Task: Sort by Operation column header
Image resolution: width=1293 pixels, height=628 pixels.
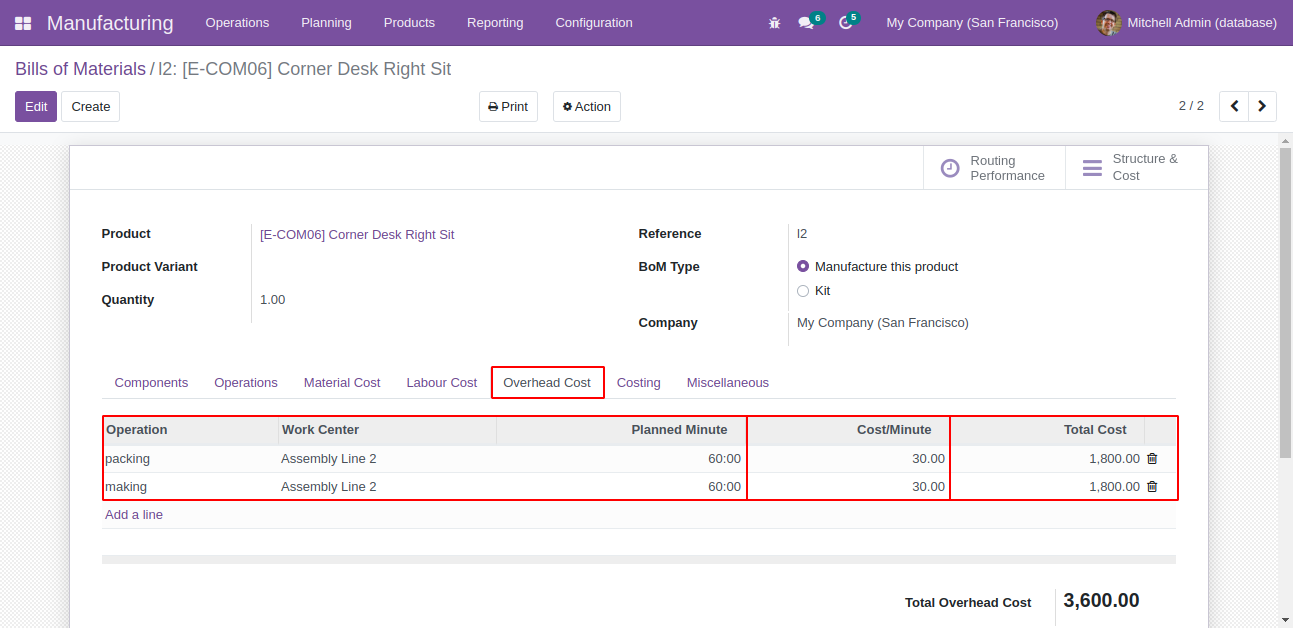Action: pyautogui.click(x=191, y=430)
